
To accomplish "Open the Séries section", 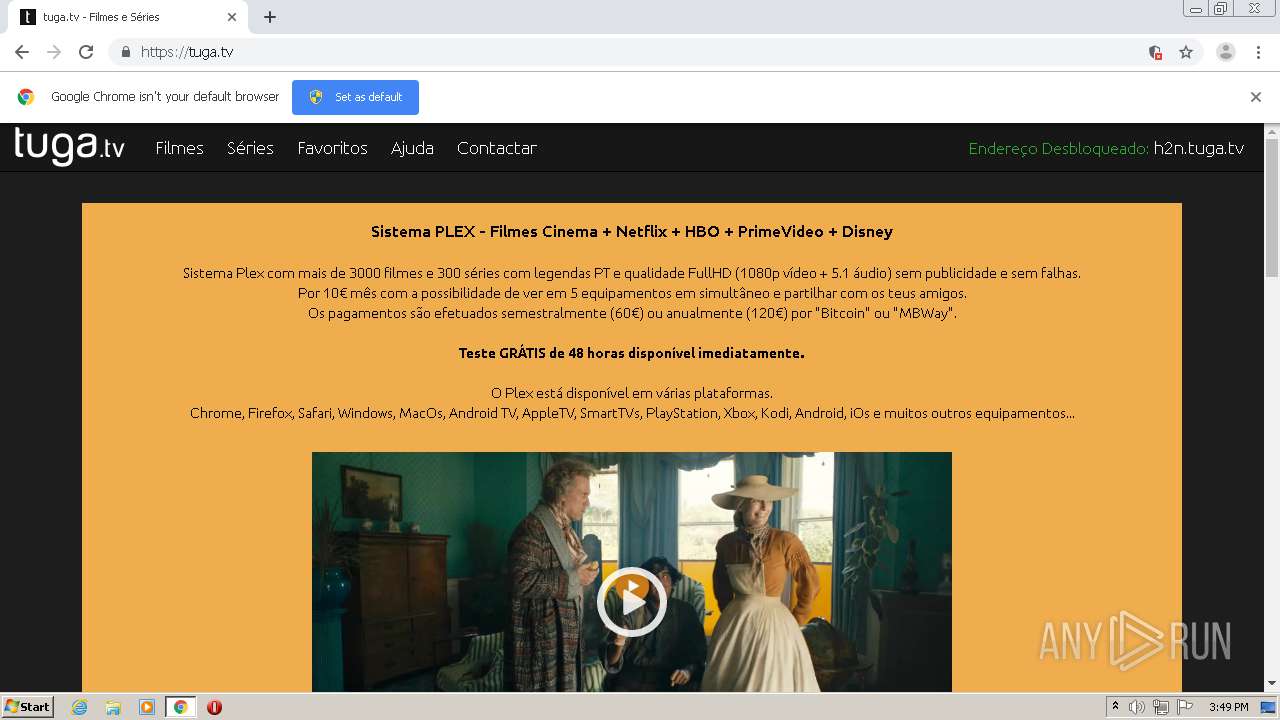I will click(250, 148).
